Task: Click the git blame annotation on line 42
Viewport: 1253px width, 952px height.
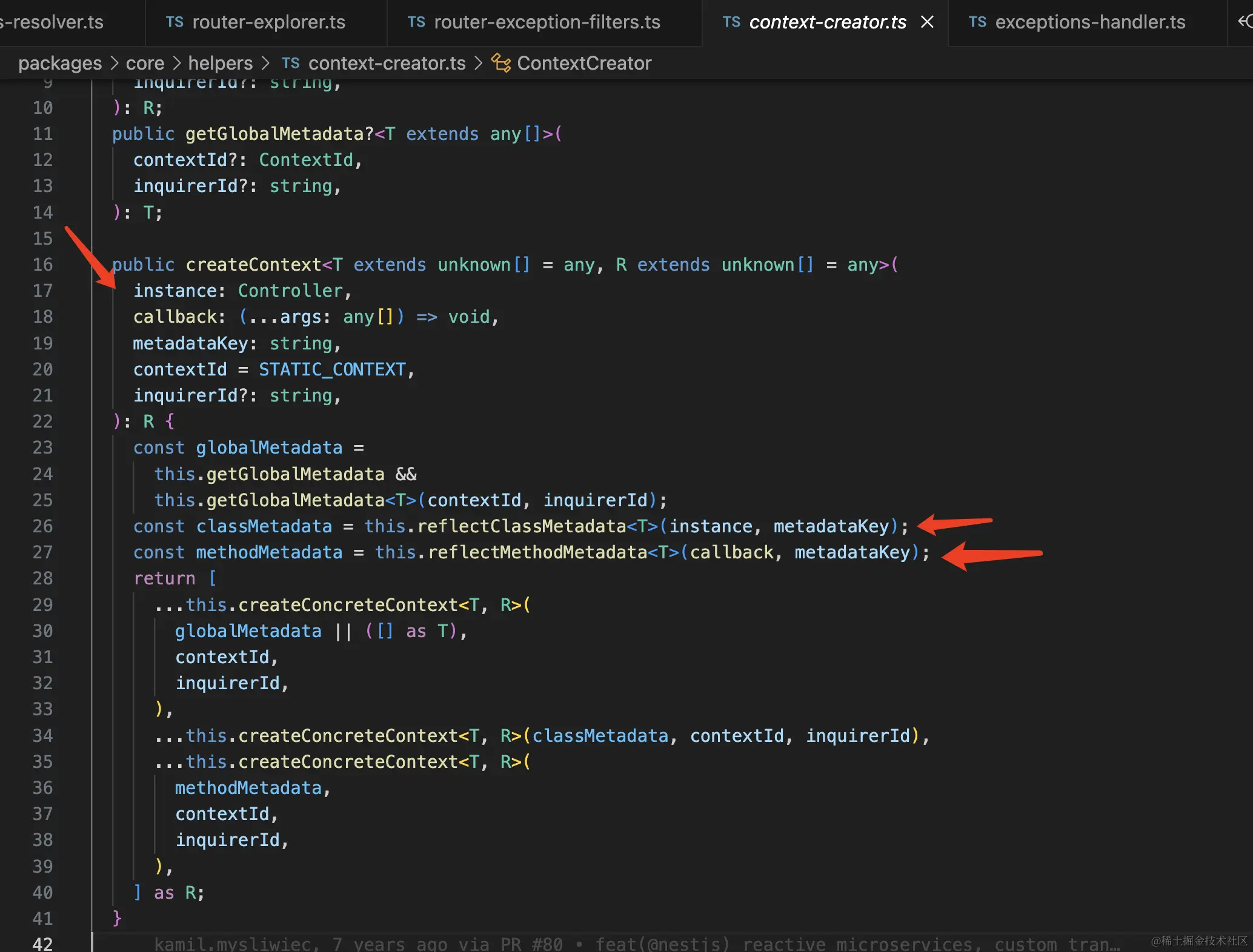Action: click(x=636, y=944)
